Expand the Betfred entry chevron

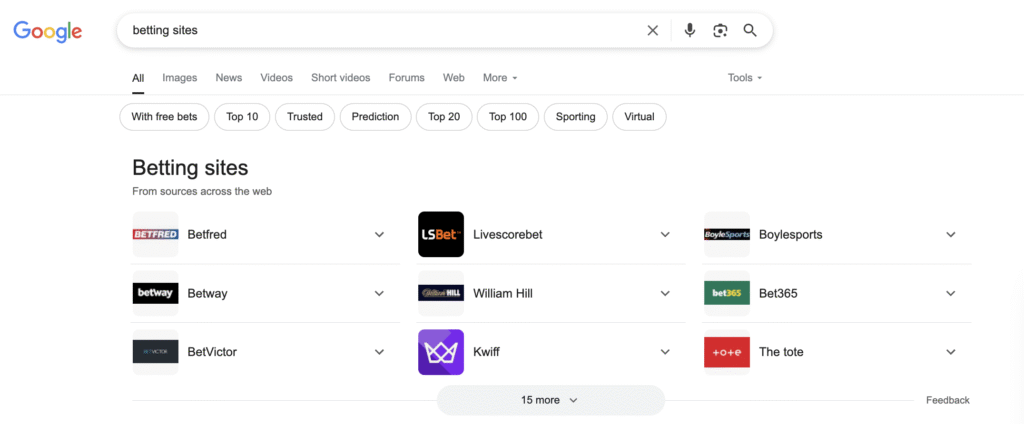click(x=379, y=235)
